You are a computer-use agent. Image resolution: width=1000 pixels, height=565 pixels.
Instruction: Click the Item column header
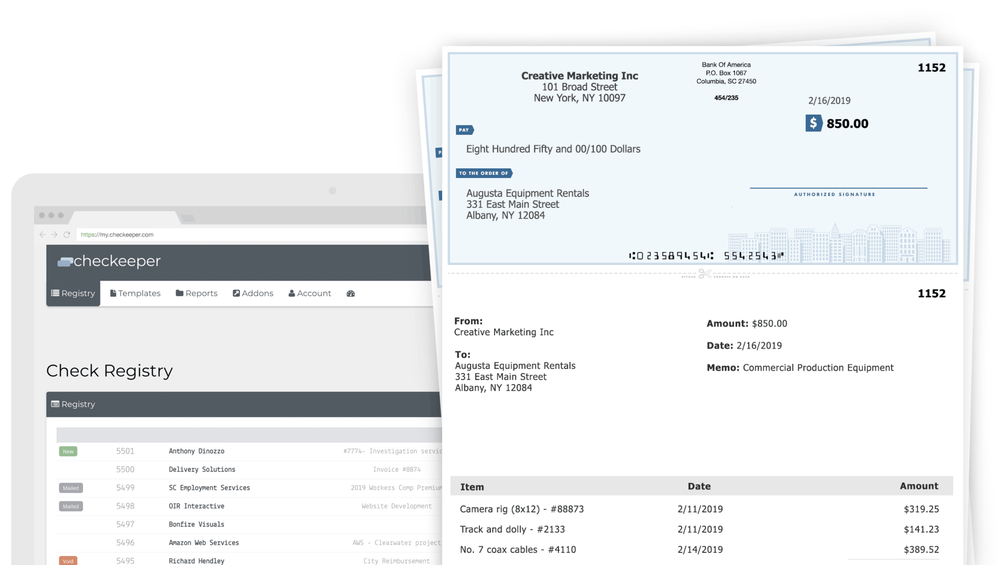(472, 487)
